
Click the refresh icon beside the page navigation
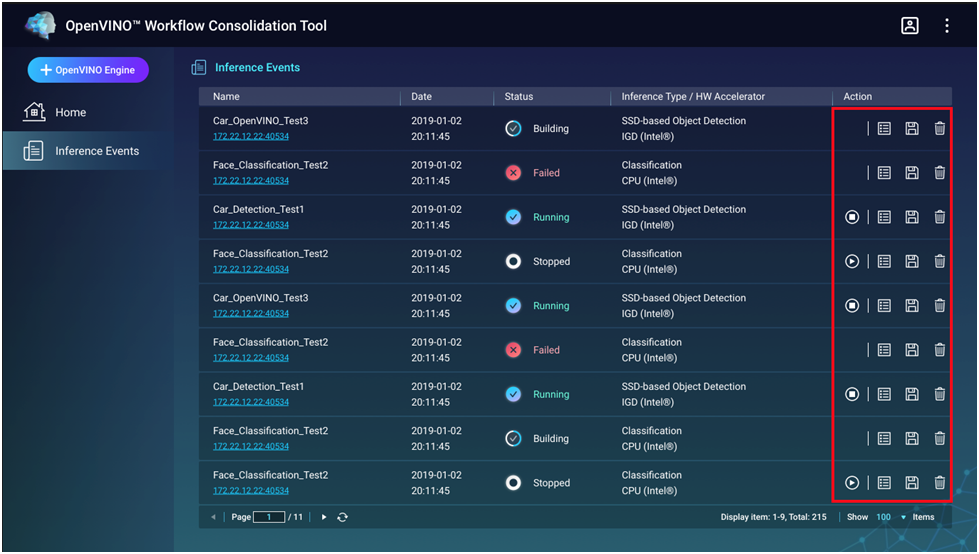[x=342, y=517]
